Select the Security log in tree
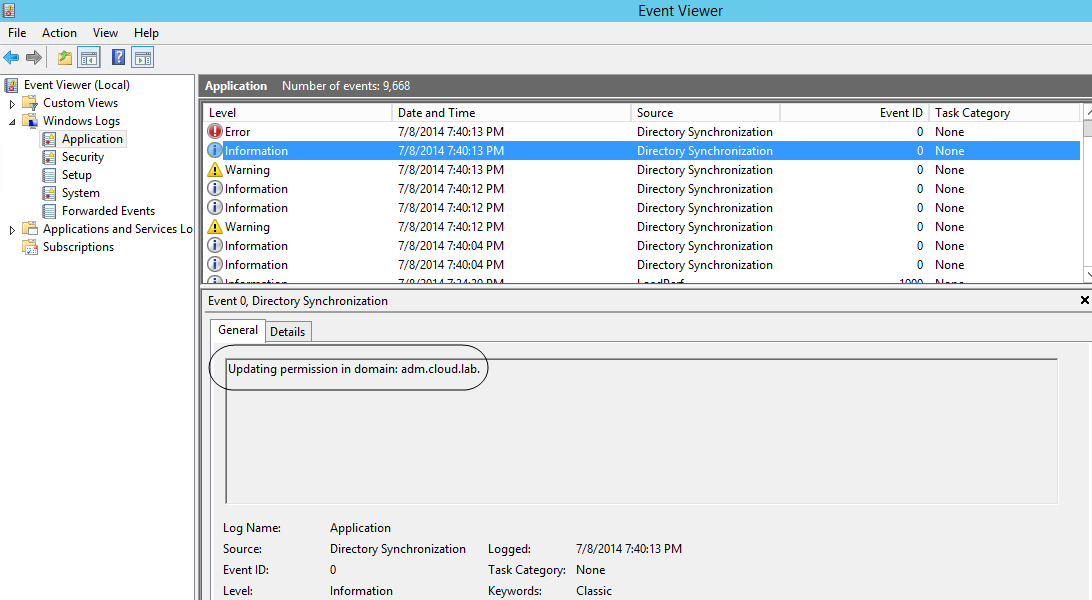 click(82, 157)
